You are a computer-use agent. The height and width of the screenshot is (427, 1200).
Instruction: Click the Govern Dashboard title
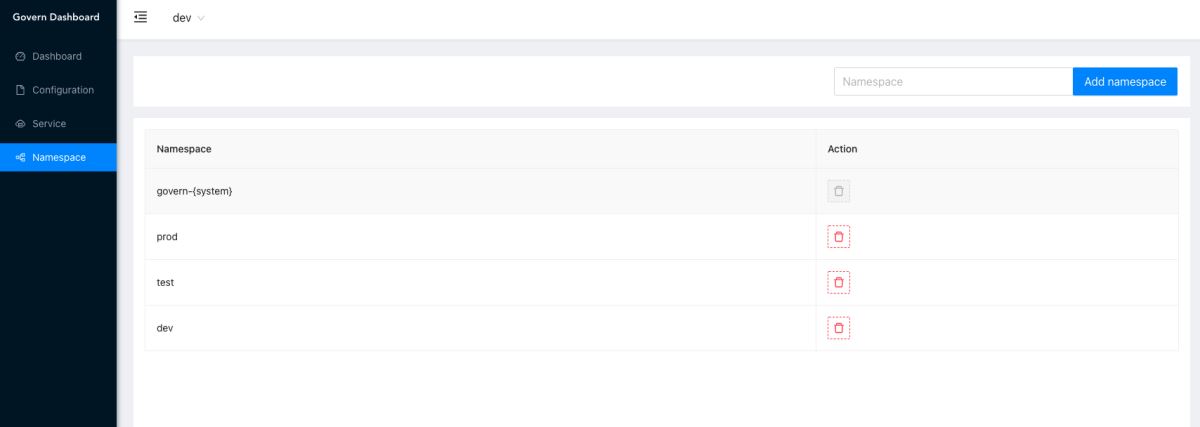click(x=56, y=17)
